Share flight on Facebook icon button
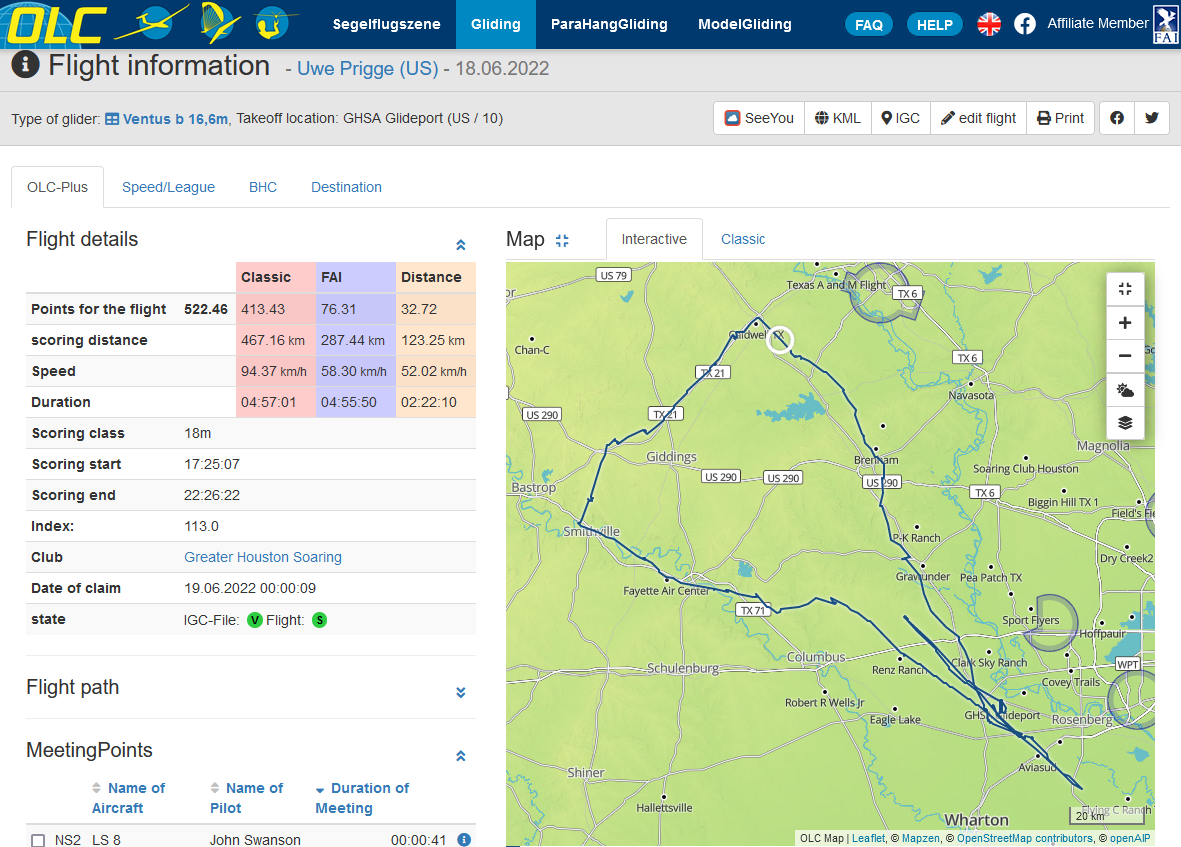The image size is (1181, 847). 1117,118
